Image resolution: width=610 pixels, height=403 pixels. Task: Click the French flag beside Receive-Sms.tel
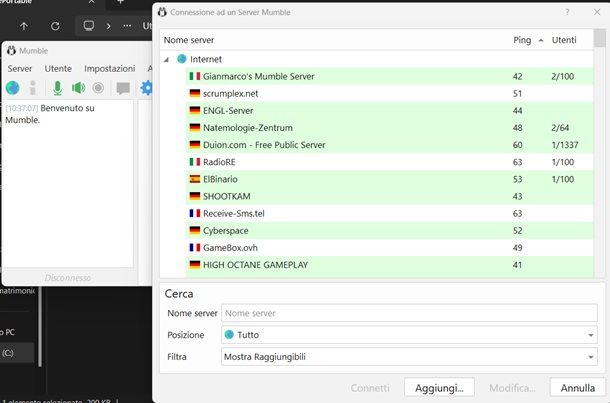tap(195, 213)
